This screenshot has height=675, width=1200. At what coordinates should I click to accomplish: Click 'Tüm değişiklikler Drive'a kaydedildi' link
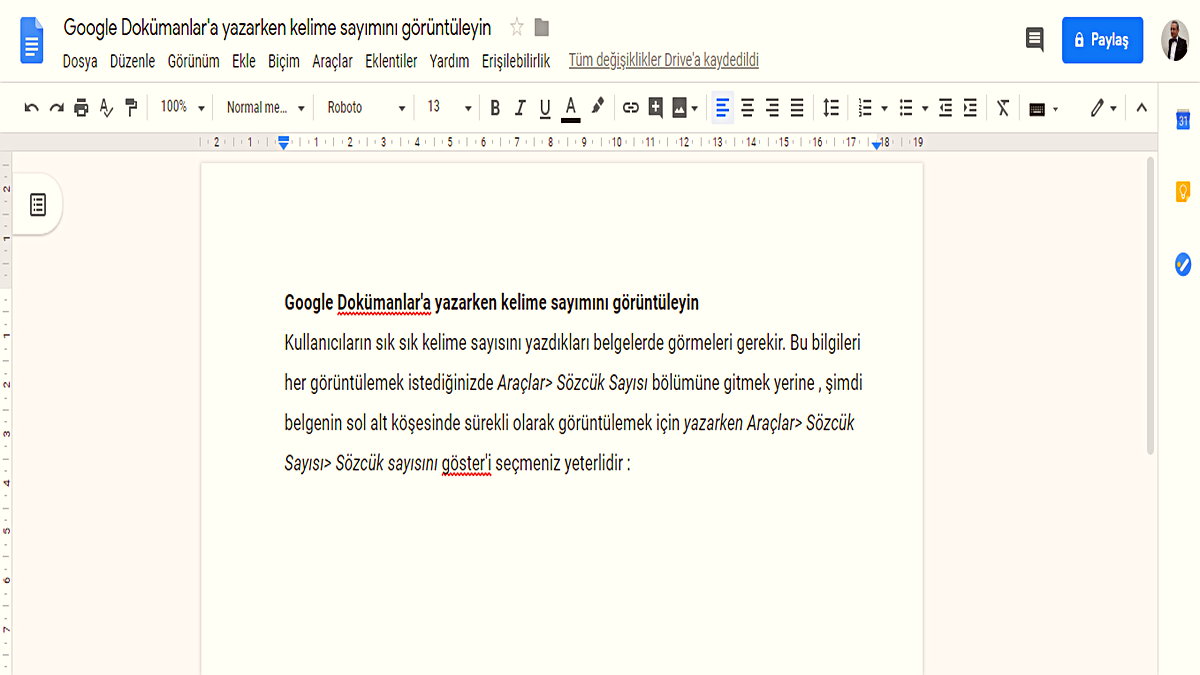click(x=664, y=61)
